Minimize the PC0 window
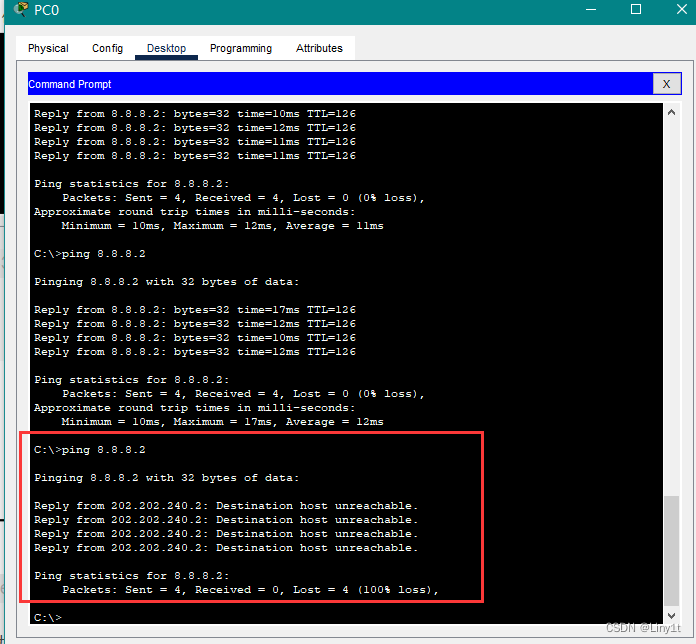Image resolution: width=696 pixels, height=644 pixels. [x=591, y=9]
